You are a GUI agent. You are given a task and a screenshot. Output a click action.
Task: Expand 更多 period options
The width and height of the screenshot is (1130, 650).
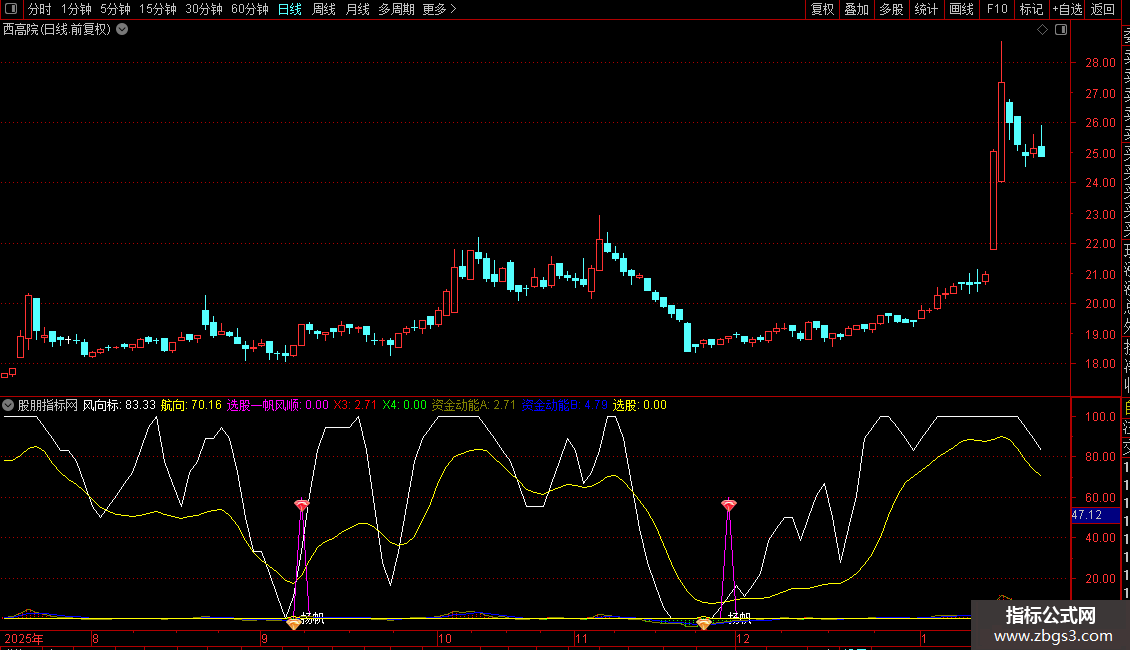tap(439, 9)
